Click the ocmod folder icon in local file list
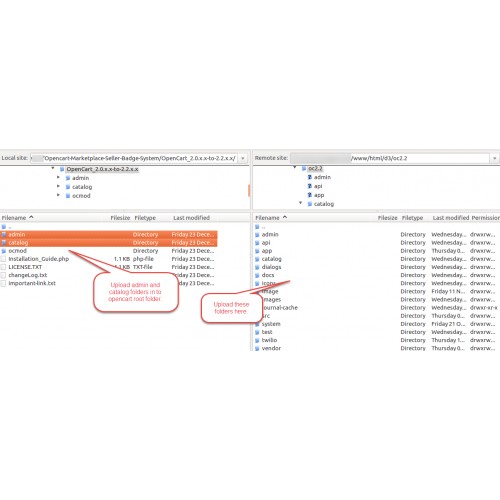Viewport: 500px width, 500px height. (4, 251)
